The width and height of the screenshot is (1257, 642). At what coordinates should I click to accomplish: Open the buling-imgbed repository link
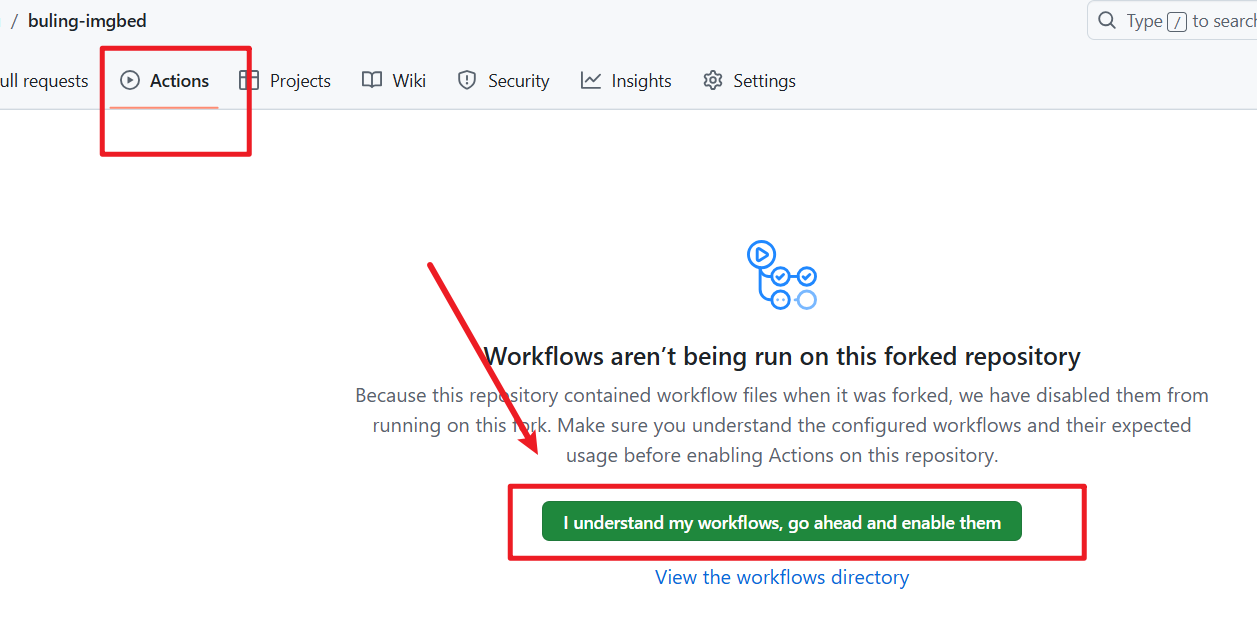(x=87, y=21)
